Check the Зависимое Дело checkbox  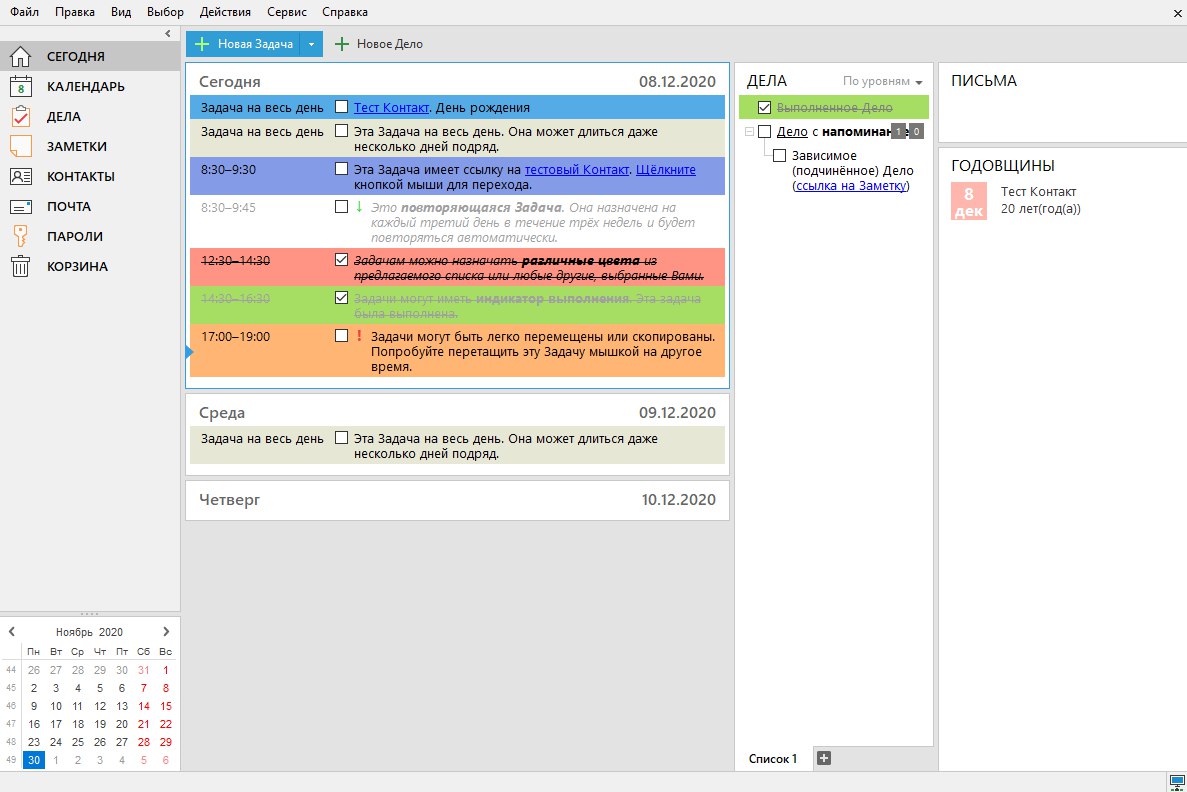pyautogui.click(x=780, y=155)
